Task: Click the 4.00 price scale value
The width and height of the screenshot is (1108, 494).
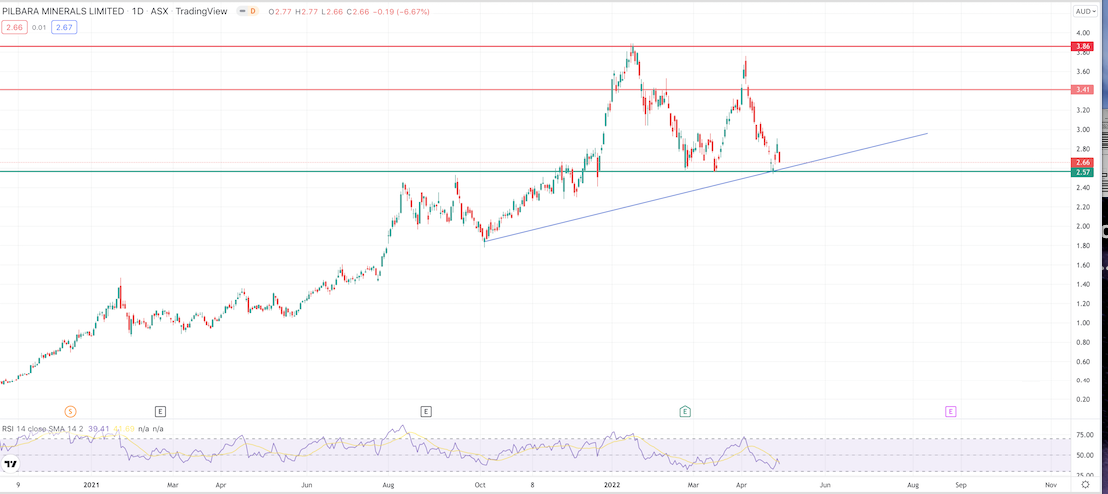Action: [1083, 33]
